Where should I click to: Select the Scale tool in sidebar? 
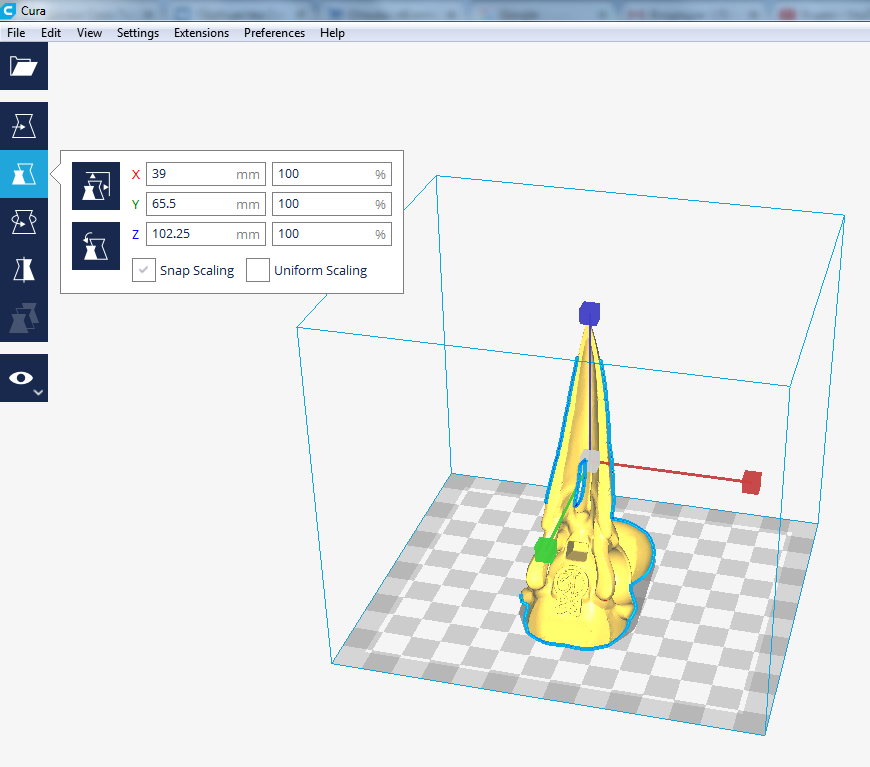click(x=23, y=175)
